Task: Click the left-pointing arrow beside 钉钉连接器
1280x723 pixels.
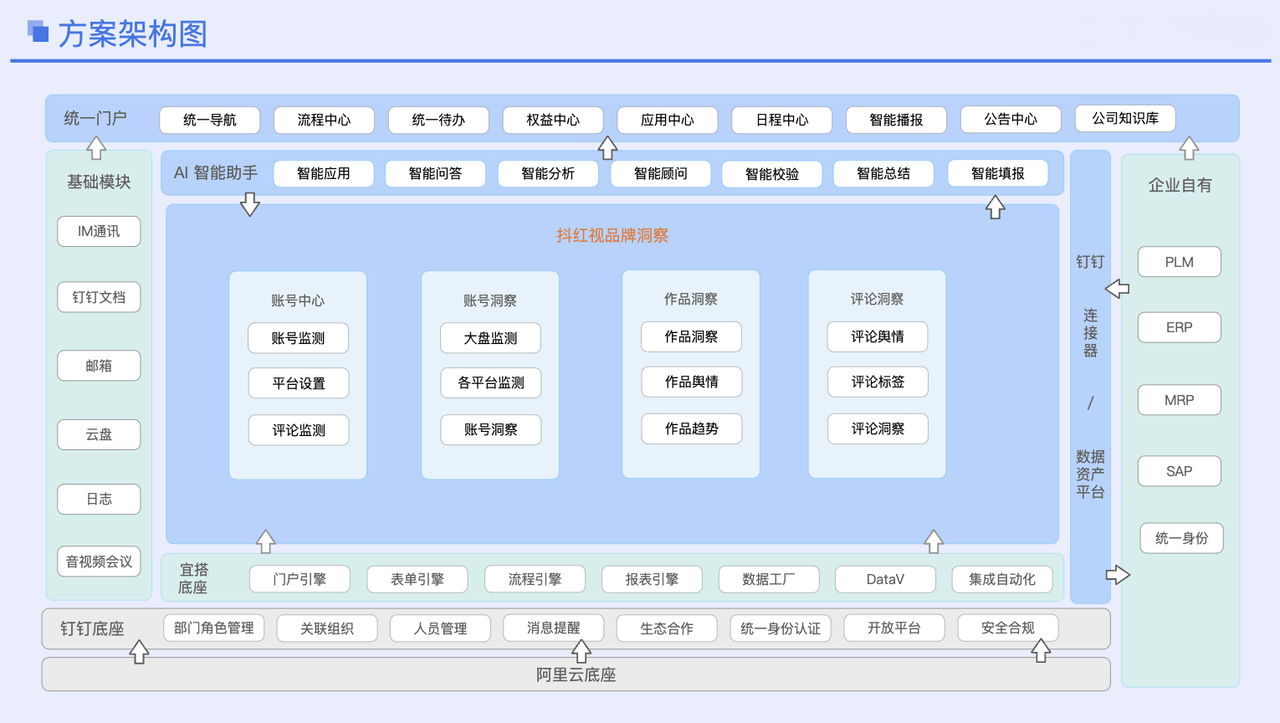Action: [1118, 289]
